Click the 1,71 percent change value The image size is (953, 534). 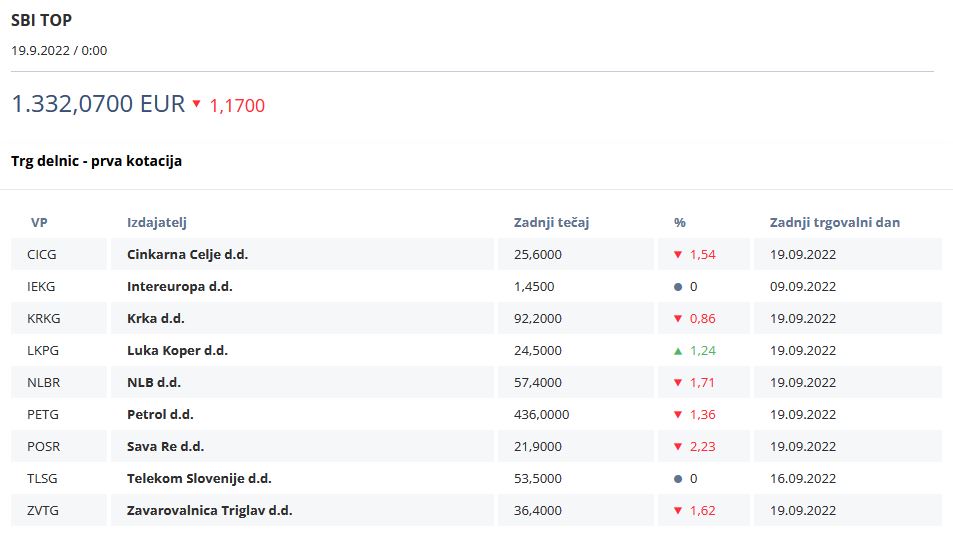[702, 382]
